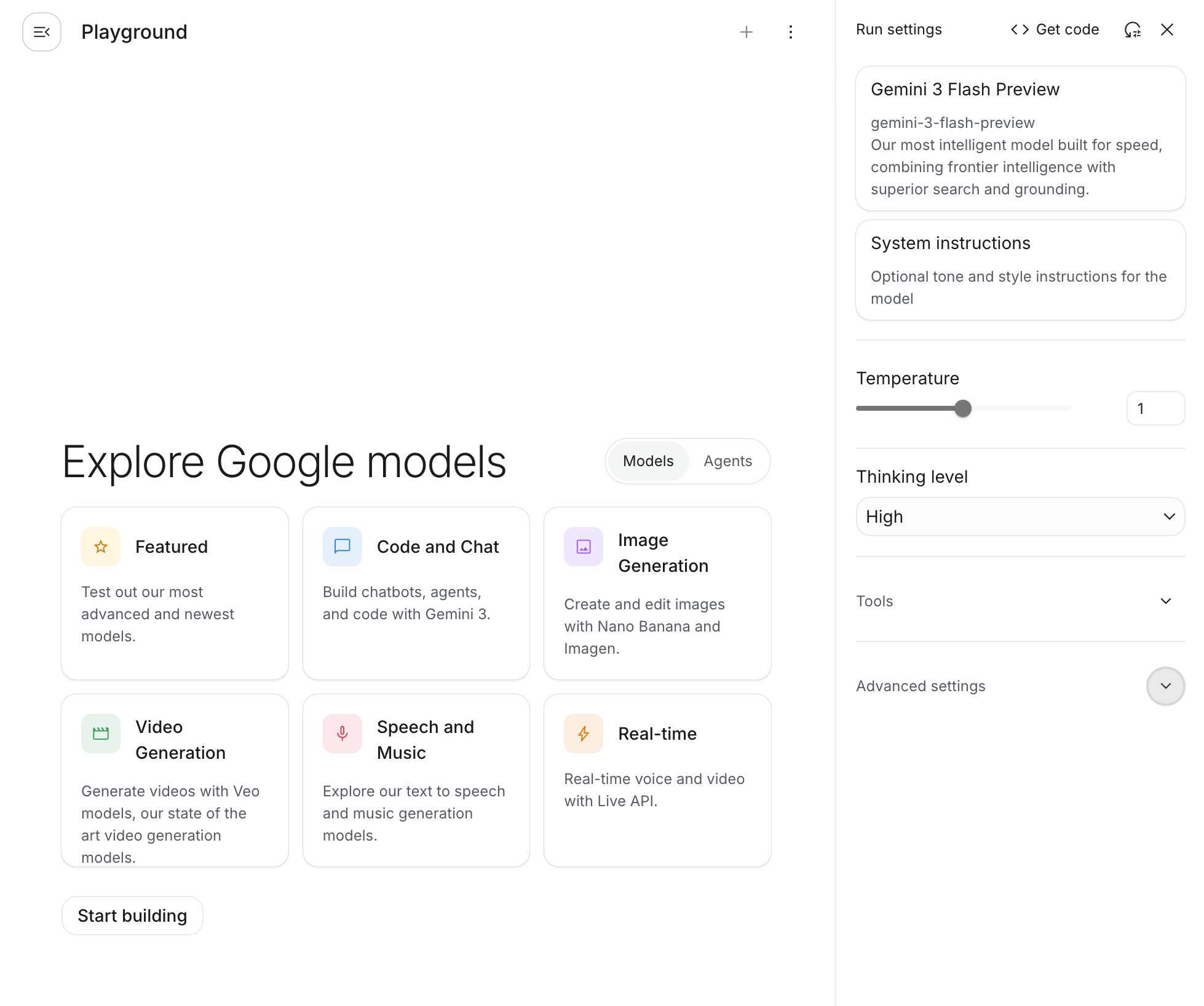Click the Thinking level label
Viewport: 1204px width, 1006px height.
912,477
